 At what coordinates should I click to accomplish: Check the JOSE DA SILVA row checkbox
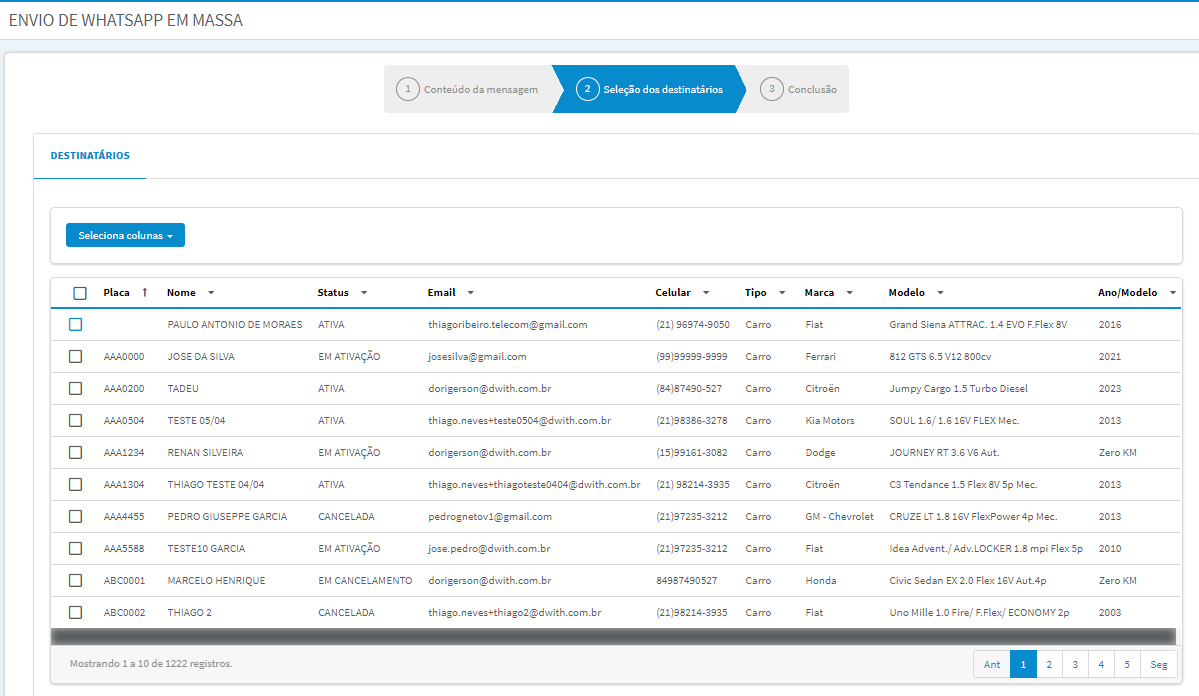pyautogui.click(x=75, y=356)
